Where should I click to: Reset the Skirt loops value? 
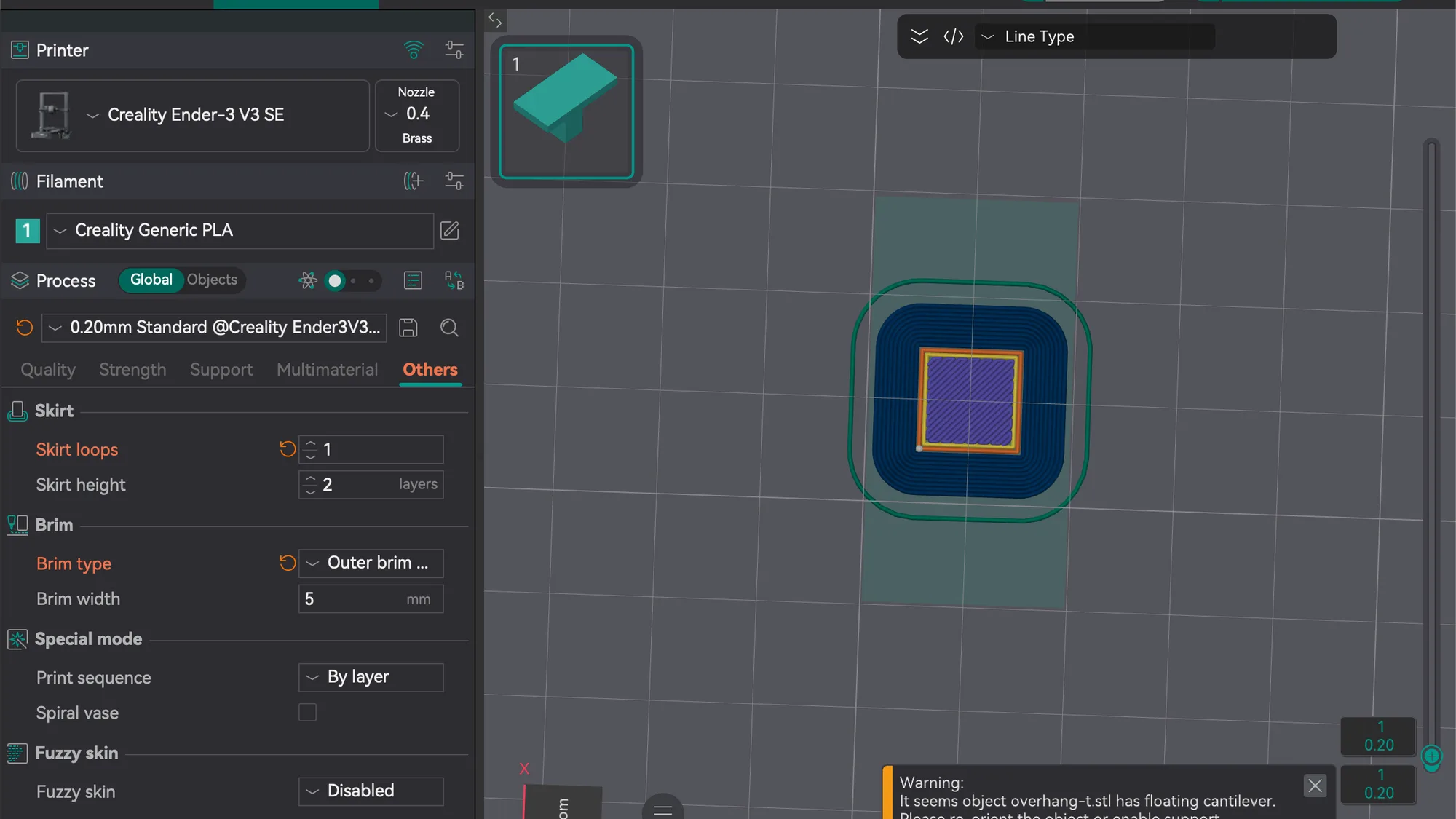(x=288, y=449)
